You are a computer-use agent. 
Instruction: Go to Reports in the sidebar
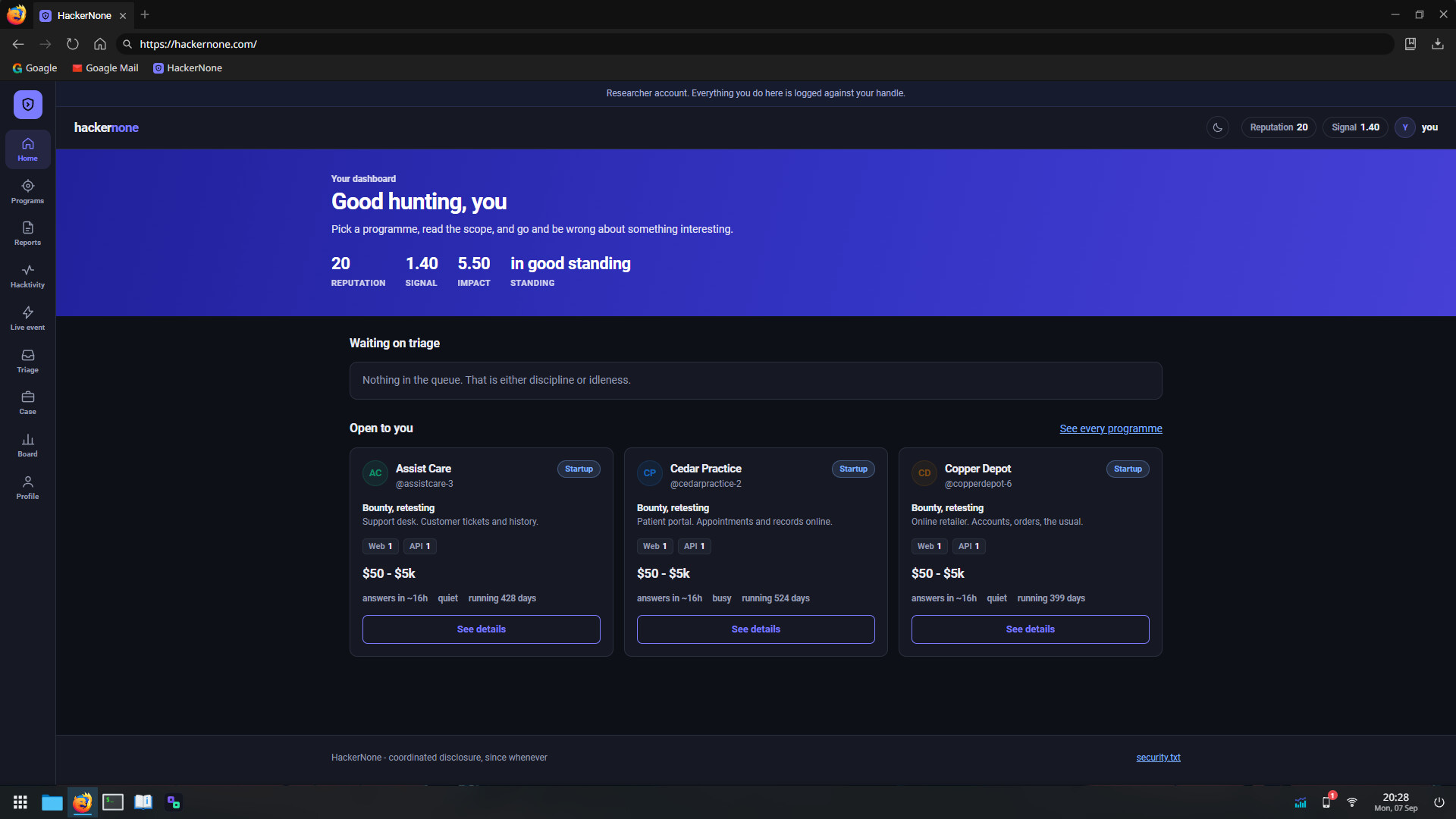pyautogui.click(x=28, y=234)
